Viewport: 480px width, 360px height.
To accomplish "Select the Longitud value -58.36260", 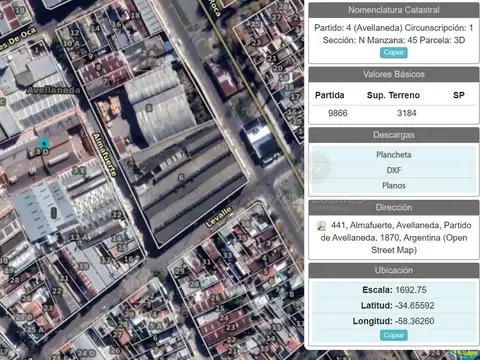I will pos(414,321).
